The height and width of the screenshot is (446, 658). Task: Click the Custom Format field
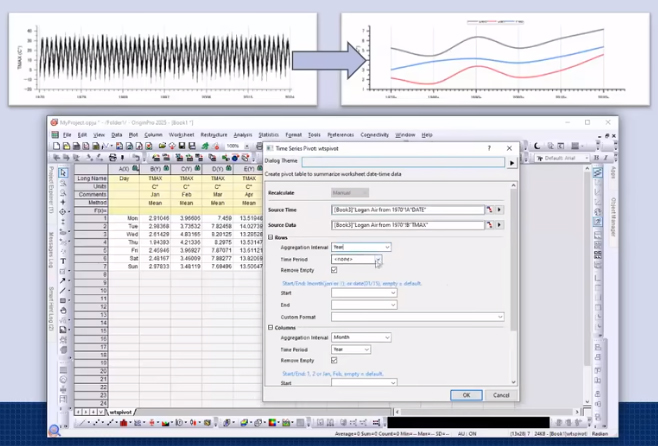coord(415,316)
